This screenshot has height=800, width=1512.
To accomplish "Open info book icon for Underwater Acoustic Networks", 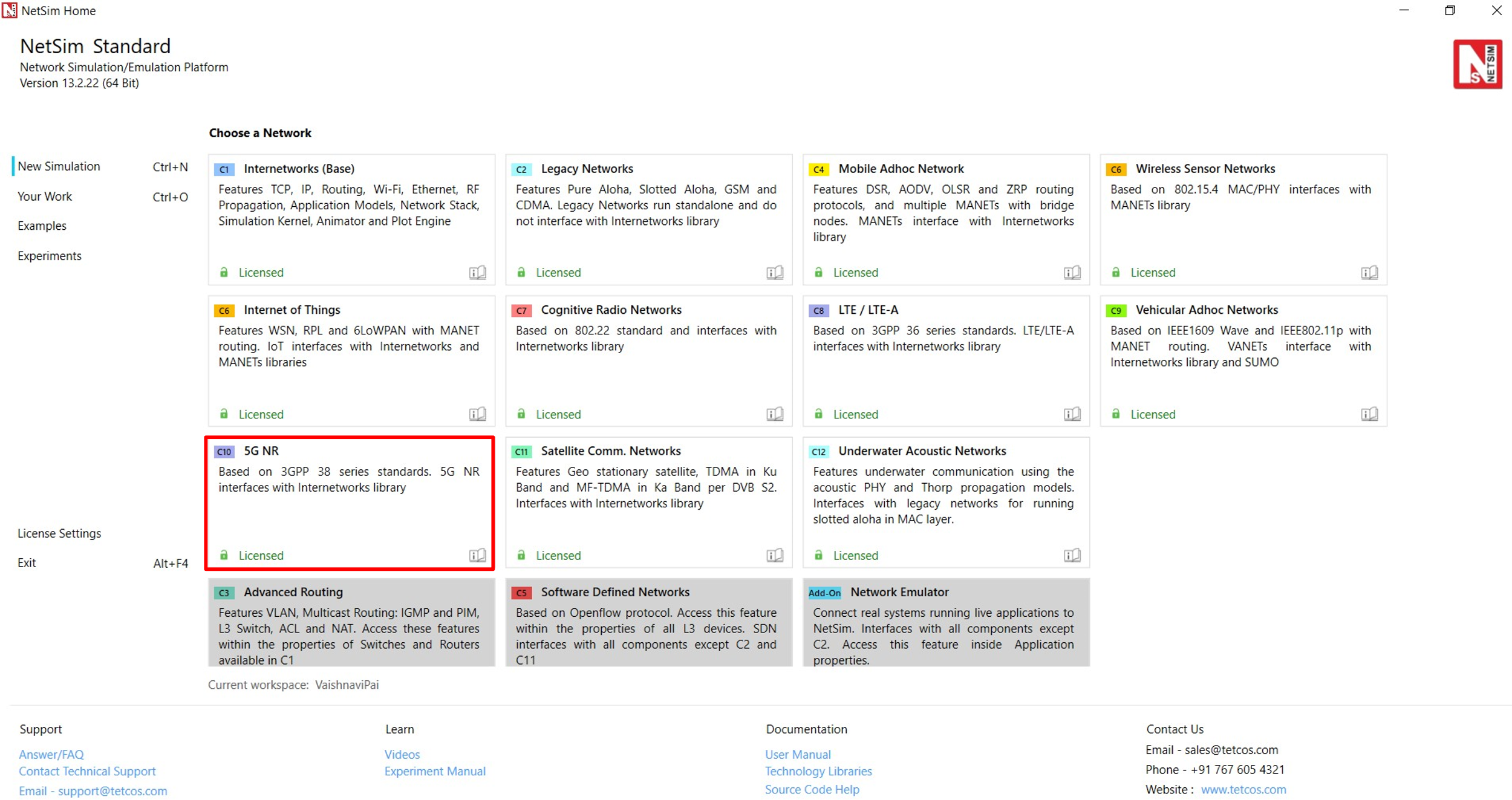I will (x=1072, y=555).
